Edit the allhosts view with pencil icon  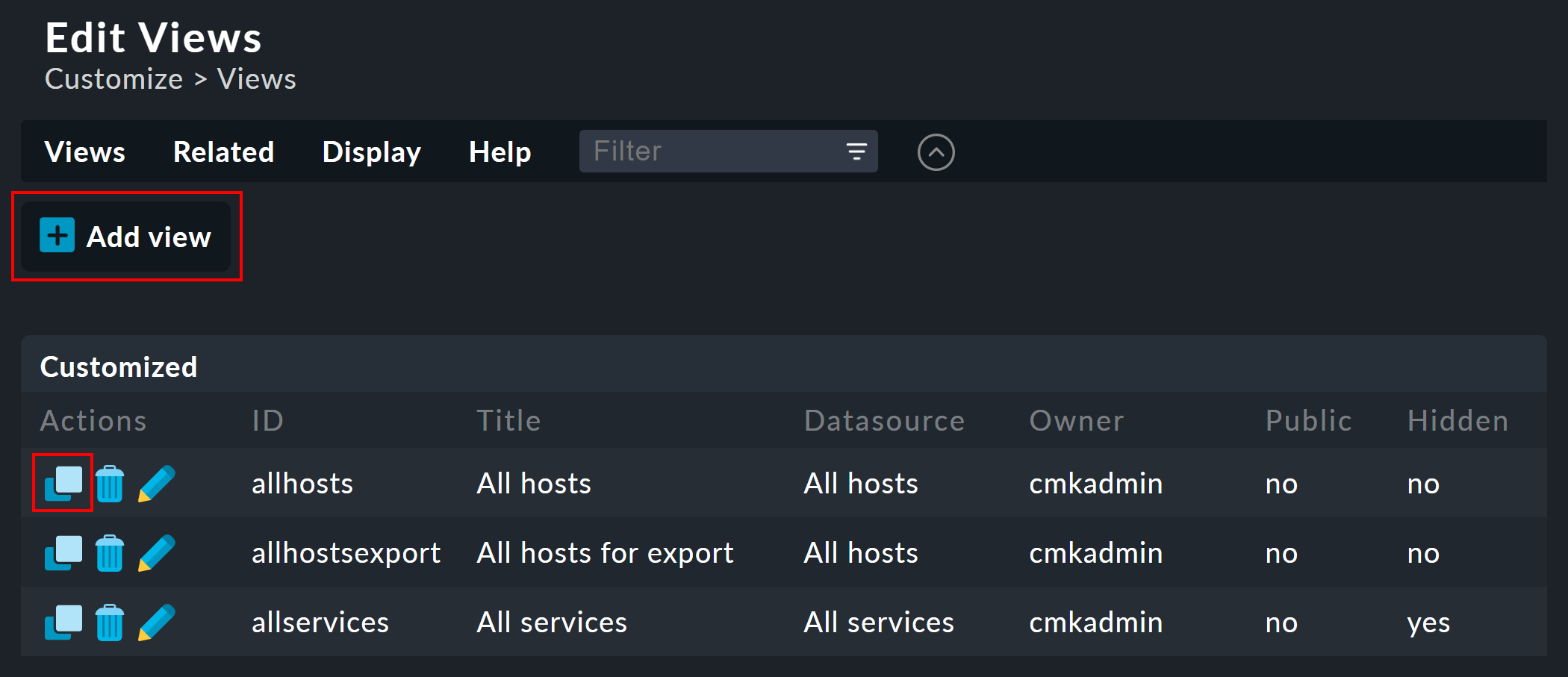click(x=157, y=483)
